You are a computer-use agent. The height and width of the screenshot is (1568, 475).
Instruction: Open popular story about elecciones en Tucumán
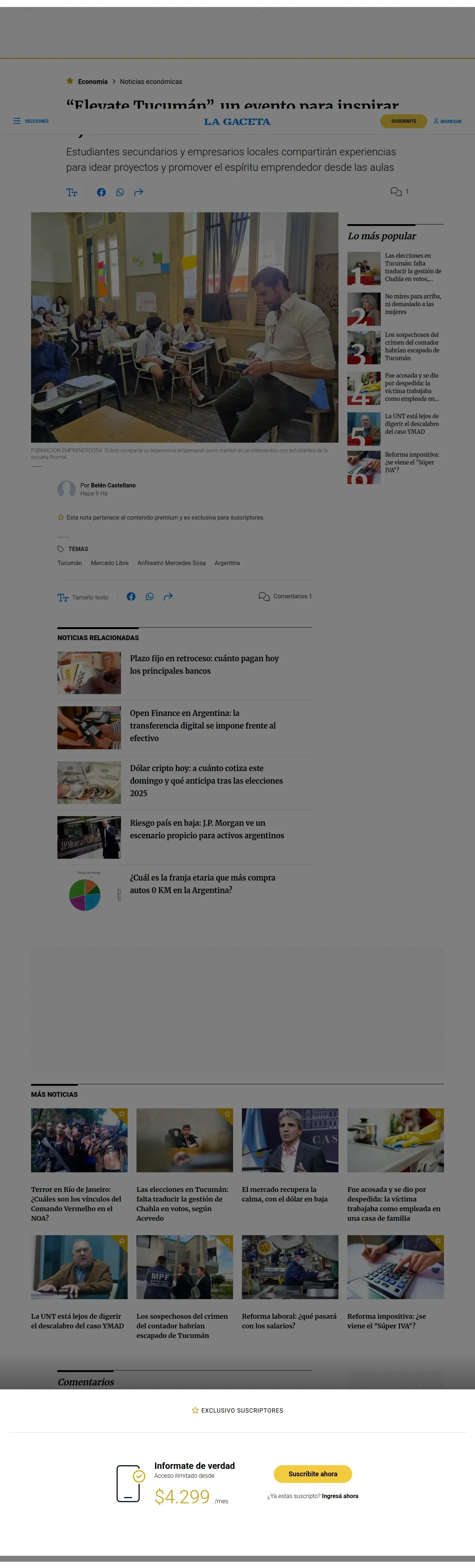point(413,267)
